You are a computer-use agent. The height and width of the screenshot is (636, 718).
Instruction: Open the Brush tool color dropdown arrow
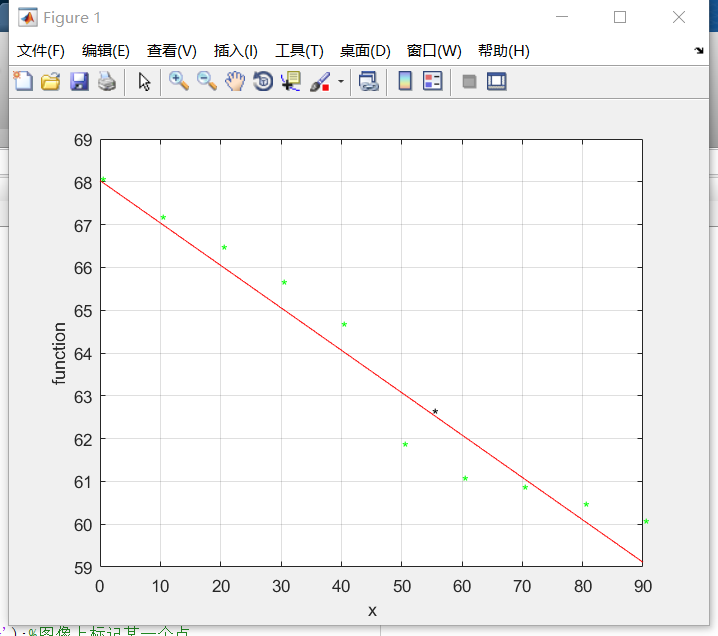[341, 82]
